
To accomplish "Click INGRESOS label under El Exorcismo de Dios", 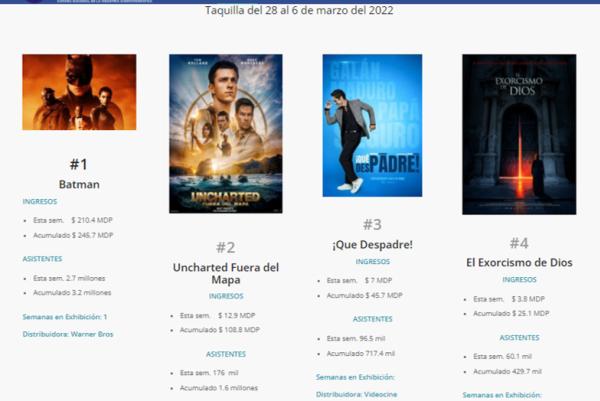I will [x=520, y=280].
